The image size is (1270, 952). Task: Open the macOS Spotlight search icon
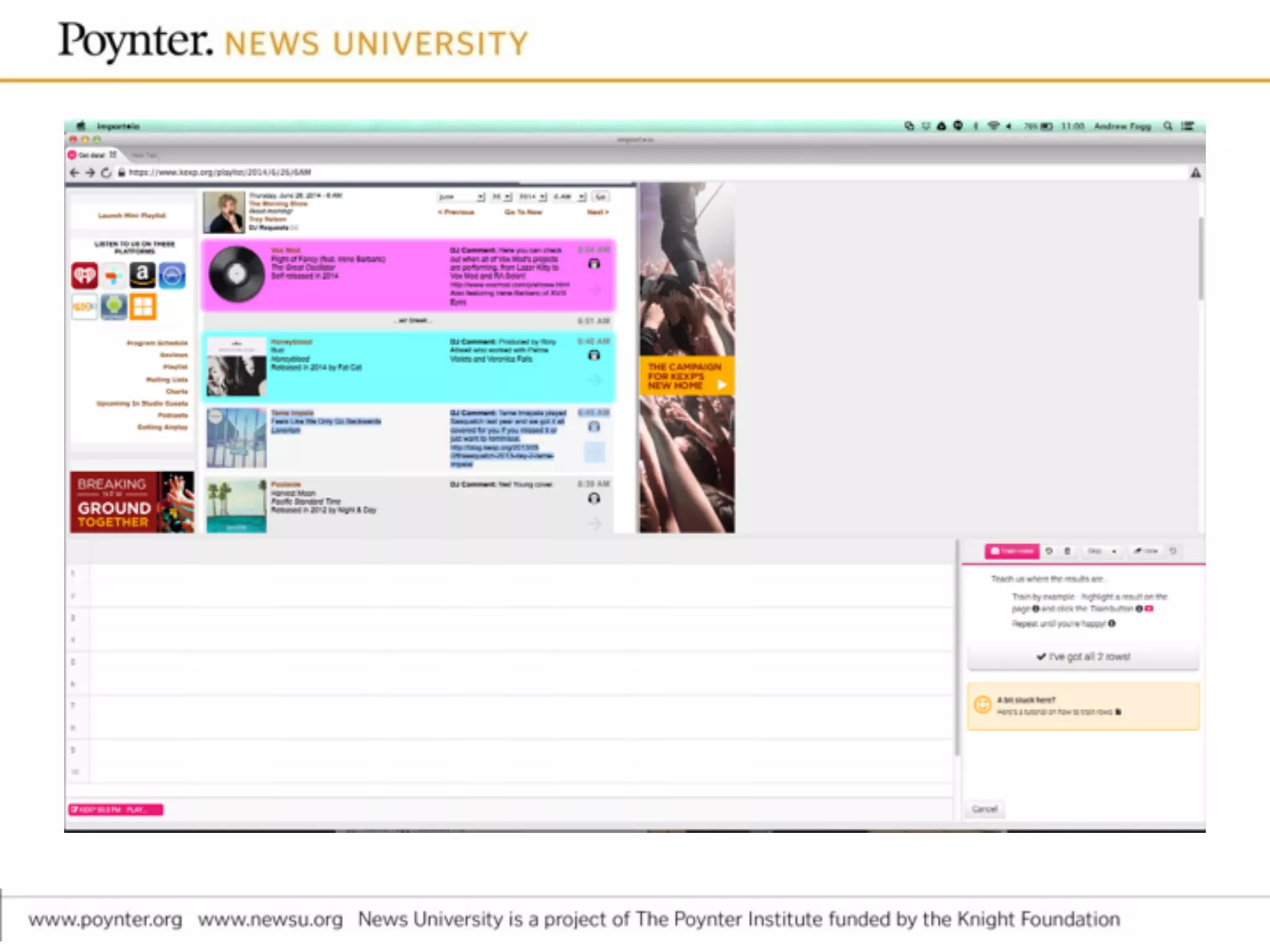[1168, 126]
